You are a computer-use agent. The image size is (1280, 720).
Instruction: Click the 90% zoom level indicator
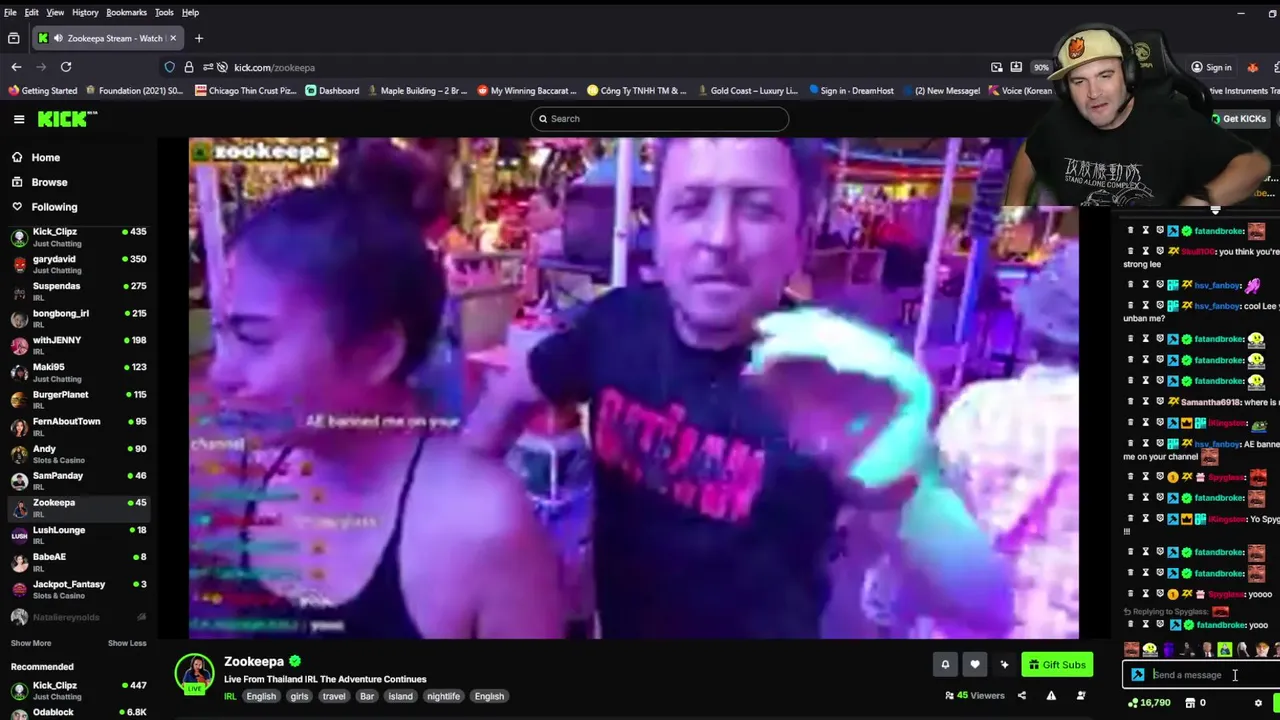(x=1042, y=67)
